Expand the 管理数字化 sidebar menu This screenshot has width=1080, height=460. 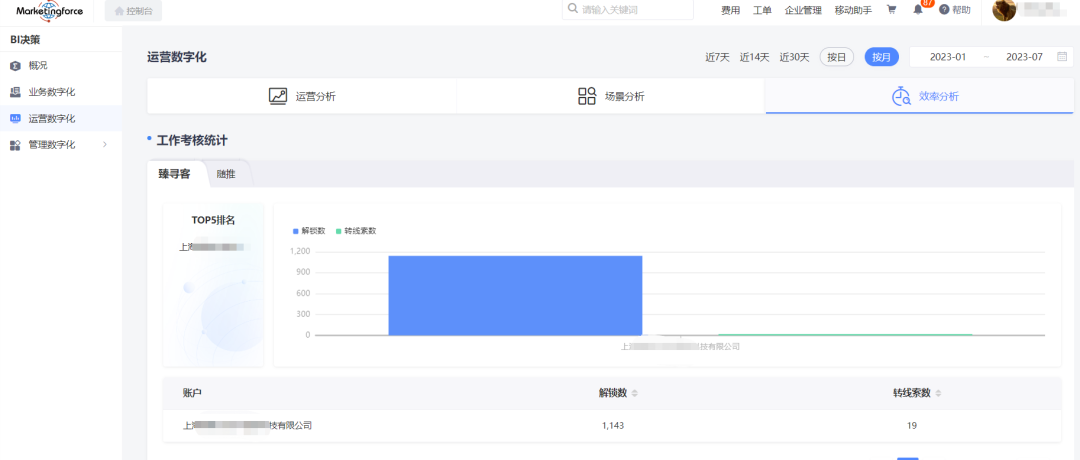pos(105,145)
